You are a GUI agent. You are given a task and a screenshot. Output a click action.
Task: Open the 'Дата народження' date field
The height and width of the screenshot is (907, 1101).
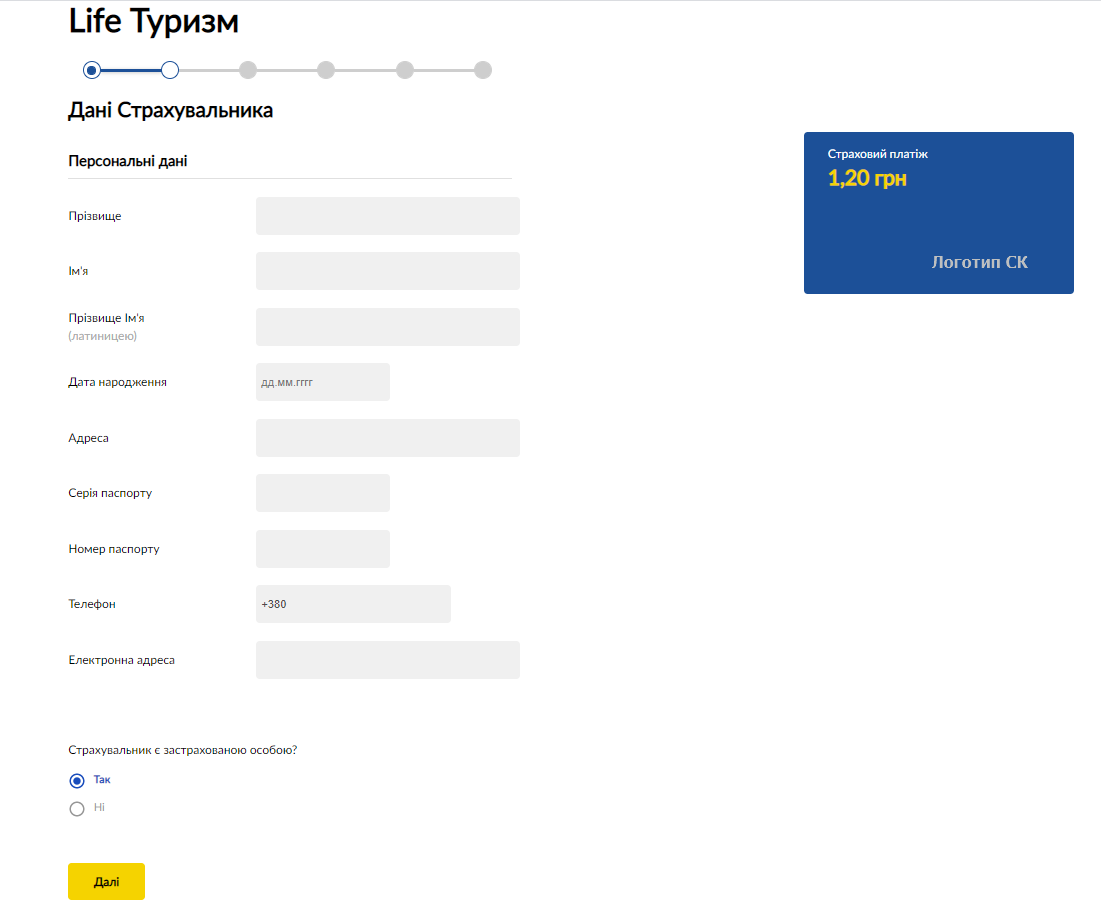[x=322, y=382]
